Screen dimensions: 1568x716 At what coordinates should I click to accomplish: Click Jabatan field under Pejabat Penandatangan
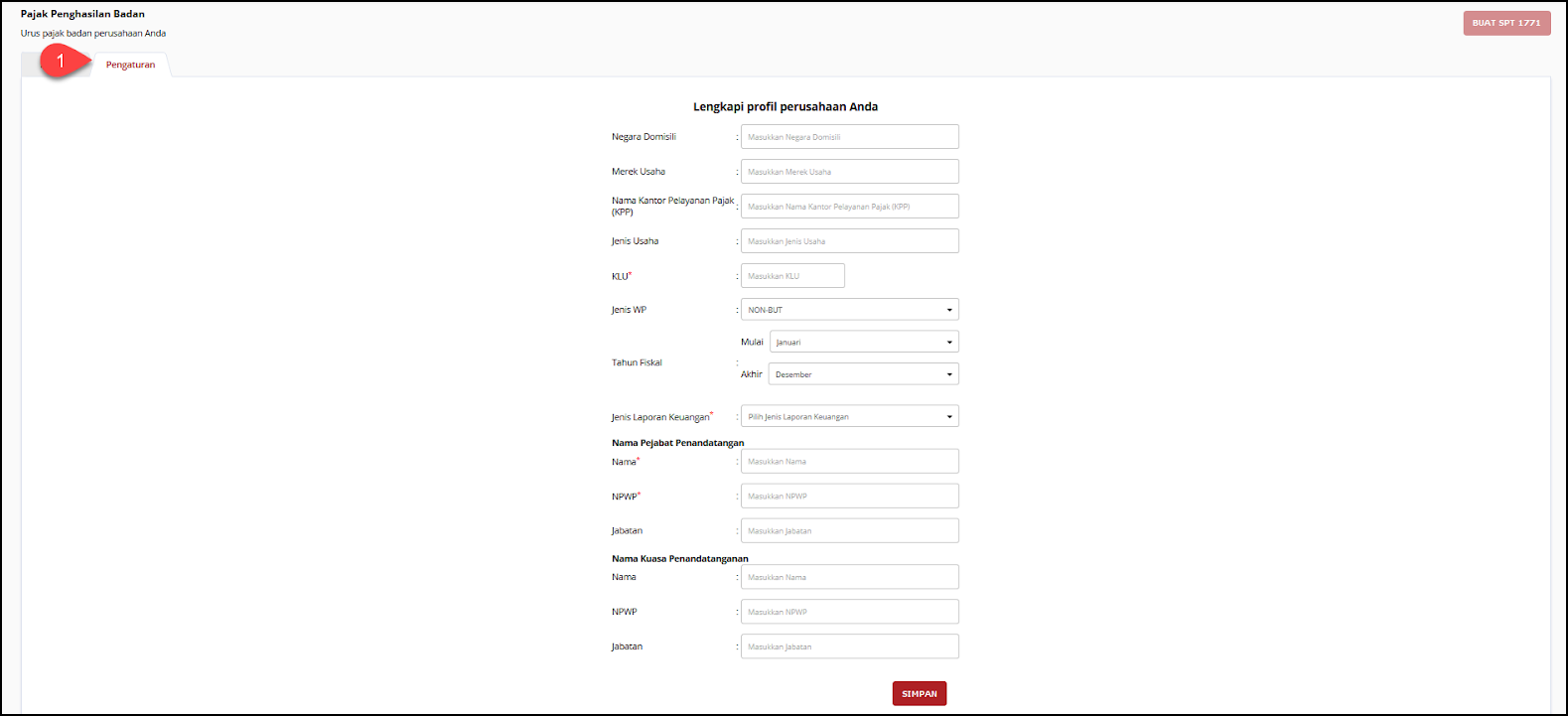click(849, 531)
